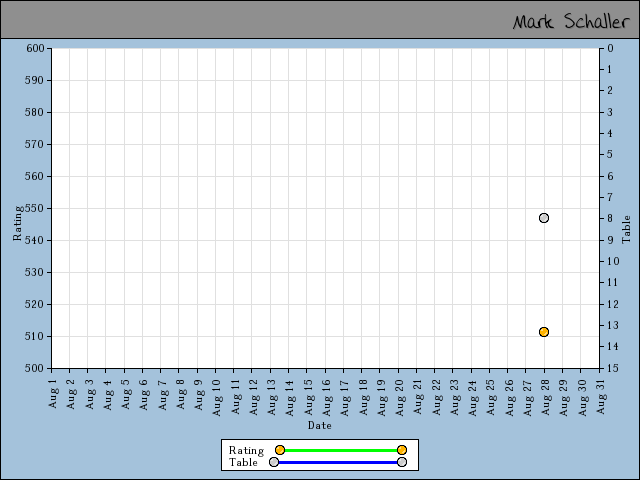The width and height of the screenshot is (640, 480).
Task: Click the Rating legend label
Action: tap(246, 450)
